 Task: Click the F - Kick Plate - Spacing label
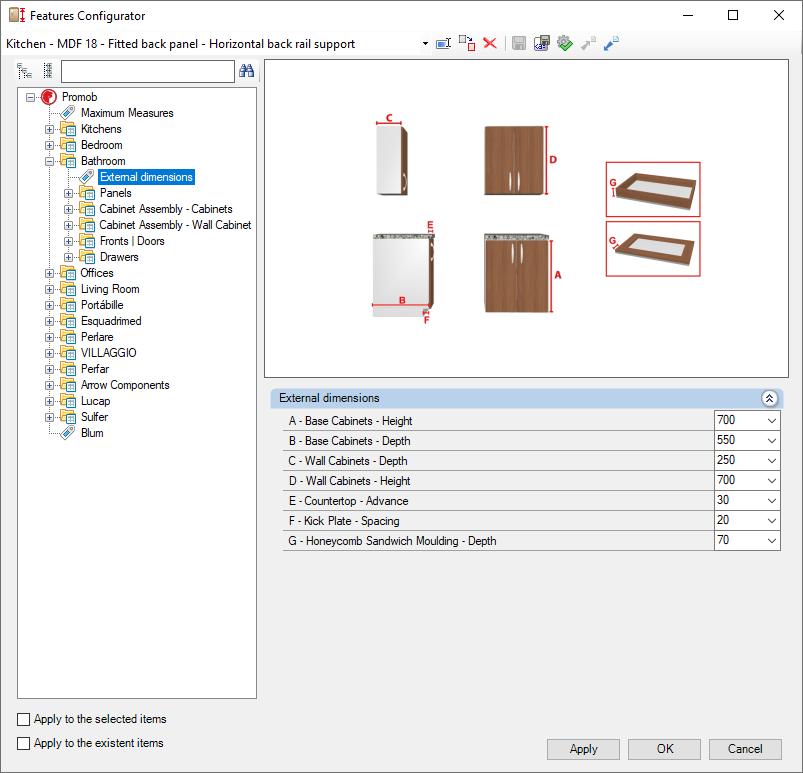pos(344,521)
